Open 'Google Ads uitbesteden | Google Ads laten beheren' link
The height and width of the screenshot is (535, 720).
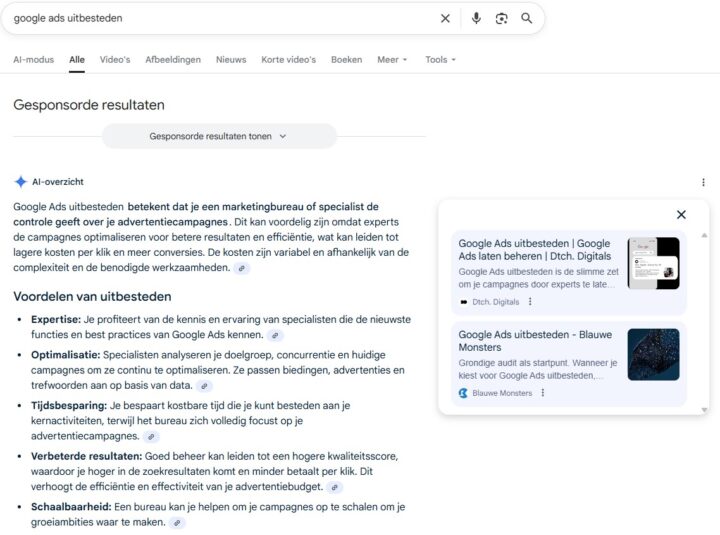coord(535,250)
